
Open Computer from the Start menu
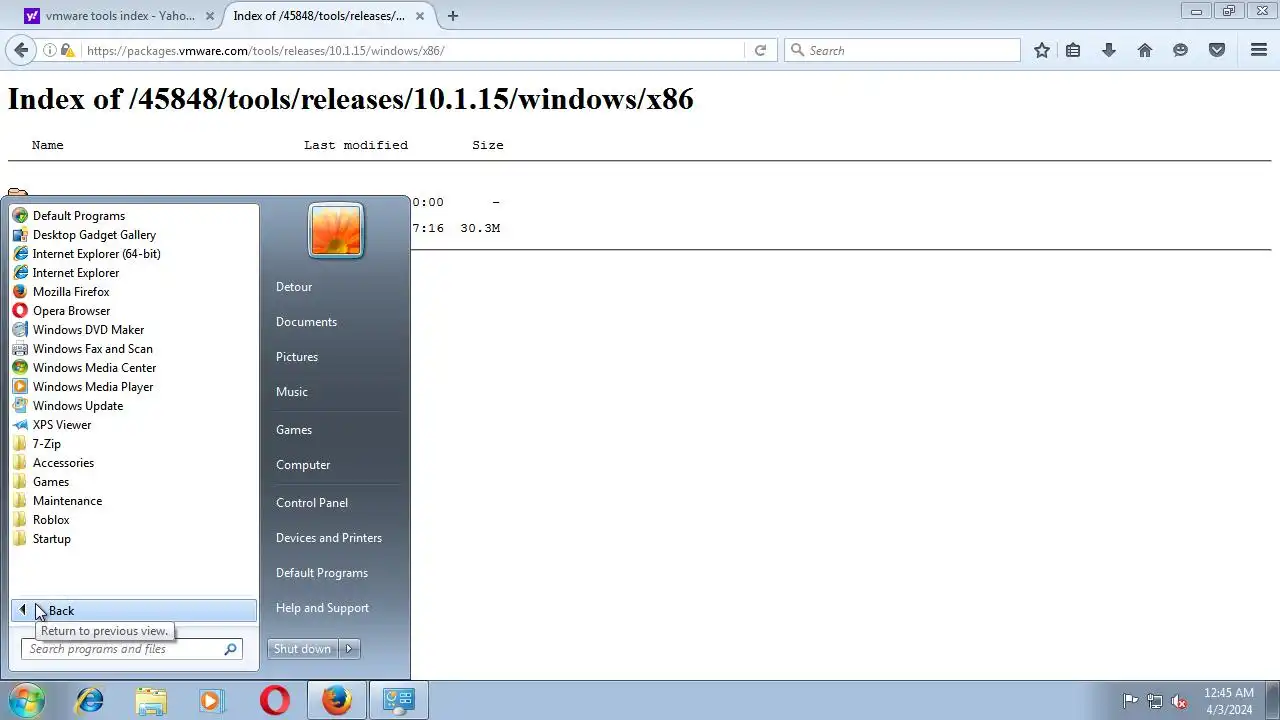click(303, 465)
